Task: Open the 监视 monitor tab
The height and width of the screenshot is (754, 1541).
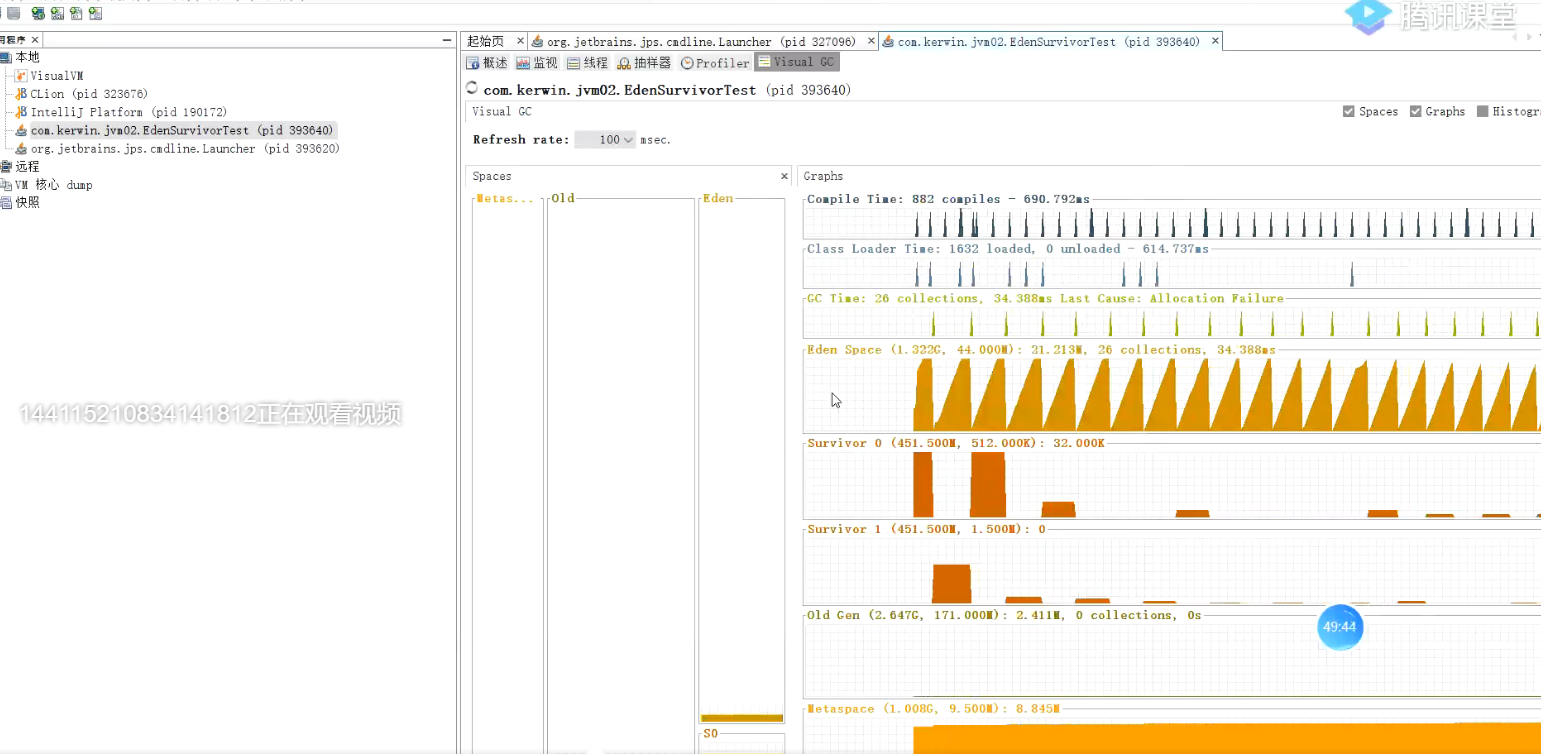Action: click(x=537, y=63)
